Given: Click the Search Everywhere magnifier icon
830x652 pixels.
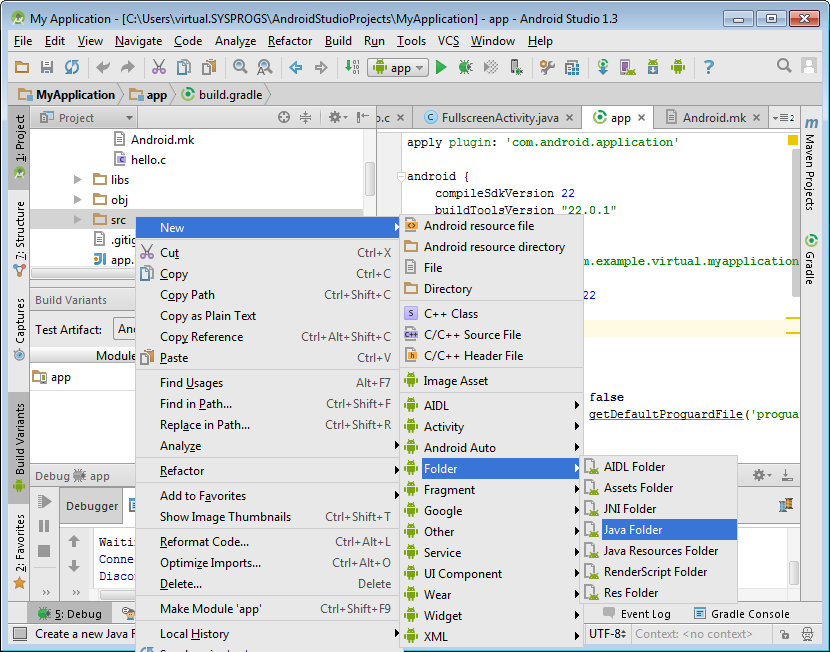Looking at the screenshot, I should coord(784,66).
